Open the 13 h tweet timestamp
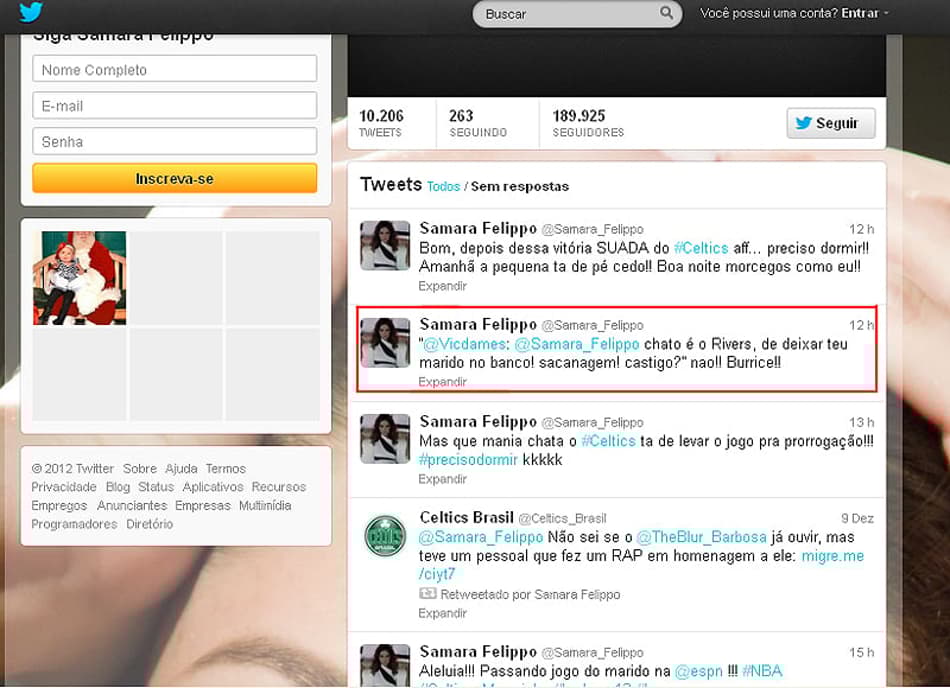 pyautogui.click(x=861, y=422)
